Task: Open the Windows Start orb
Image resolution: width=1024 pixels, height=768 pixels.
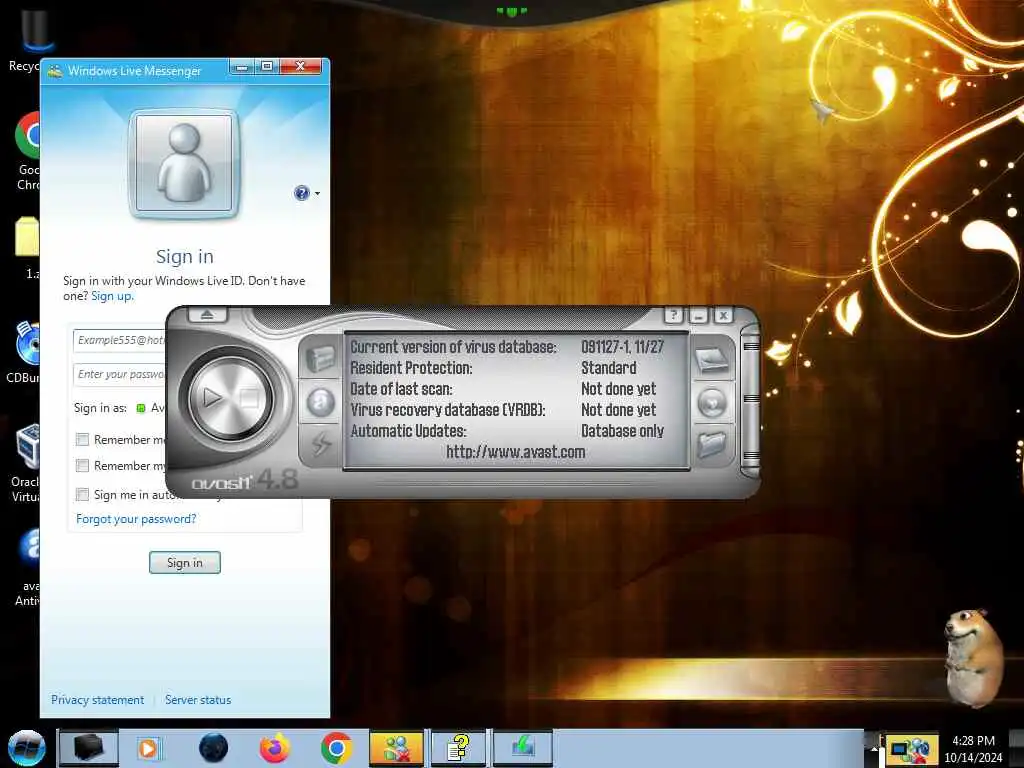Action: (26, 748)
